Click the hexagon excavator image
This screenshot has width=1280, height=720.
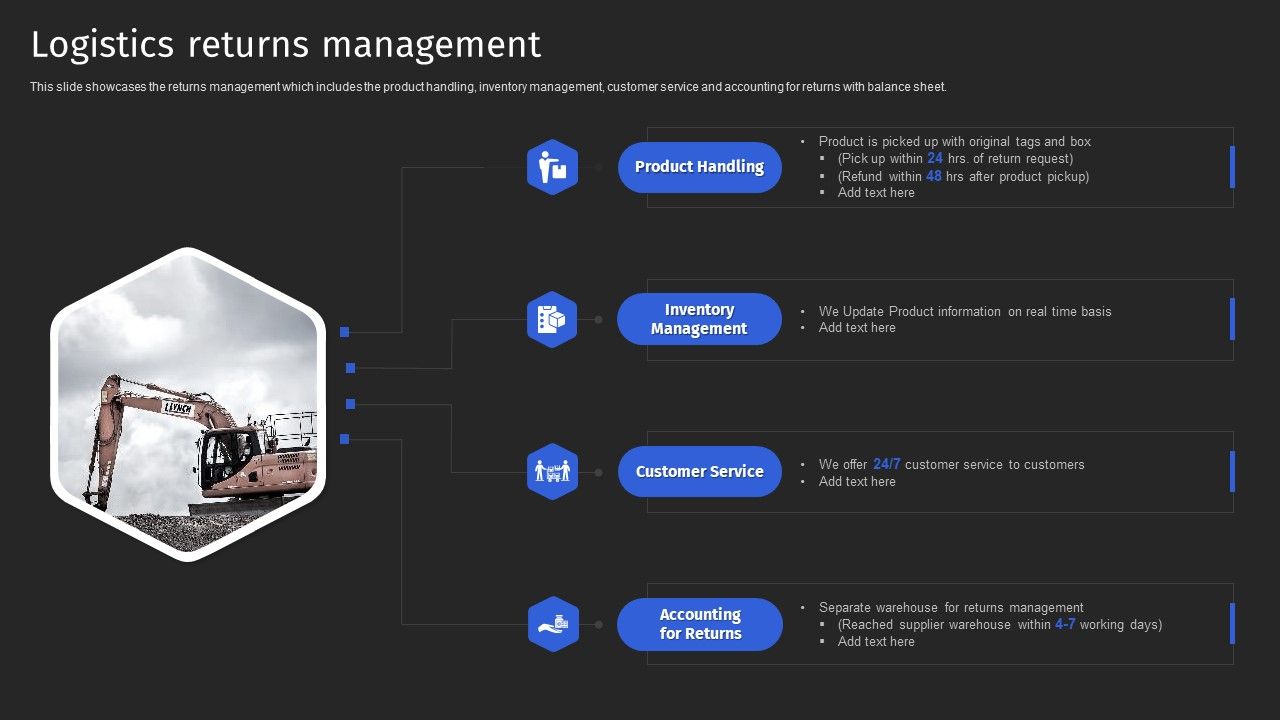click(188, 404)
